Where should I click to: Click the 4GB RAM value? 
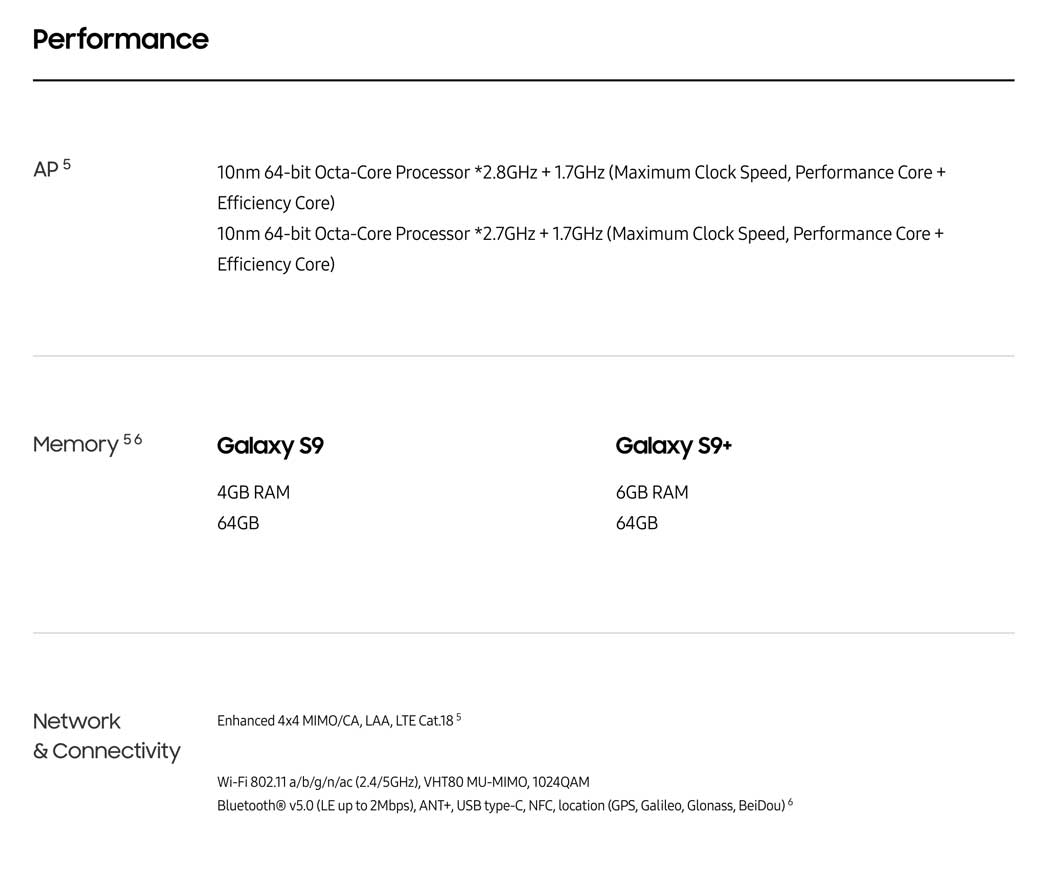point(253,492)
